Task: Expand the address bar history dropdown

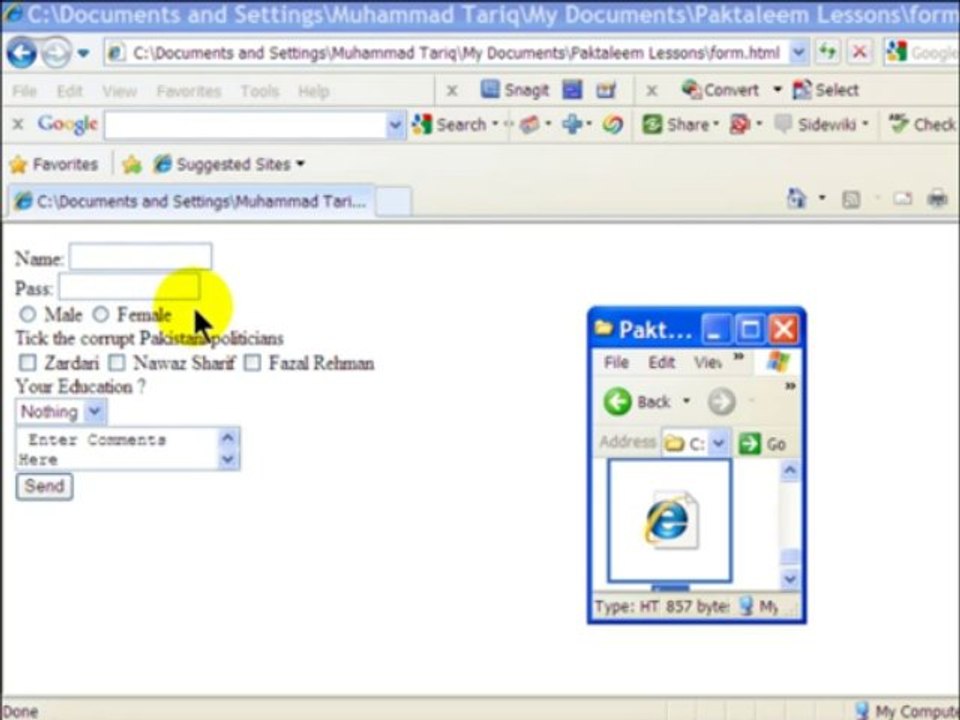Action: [798, 53]
